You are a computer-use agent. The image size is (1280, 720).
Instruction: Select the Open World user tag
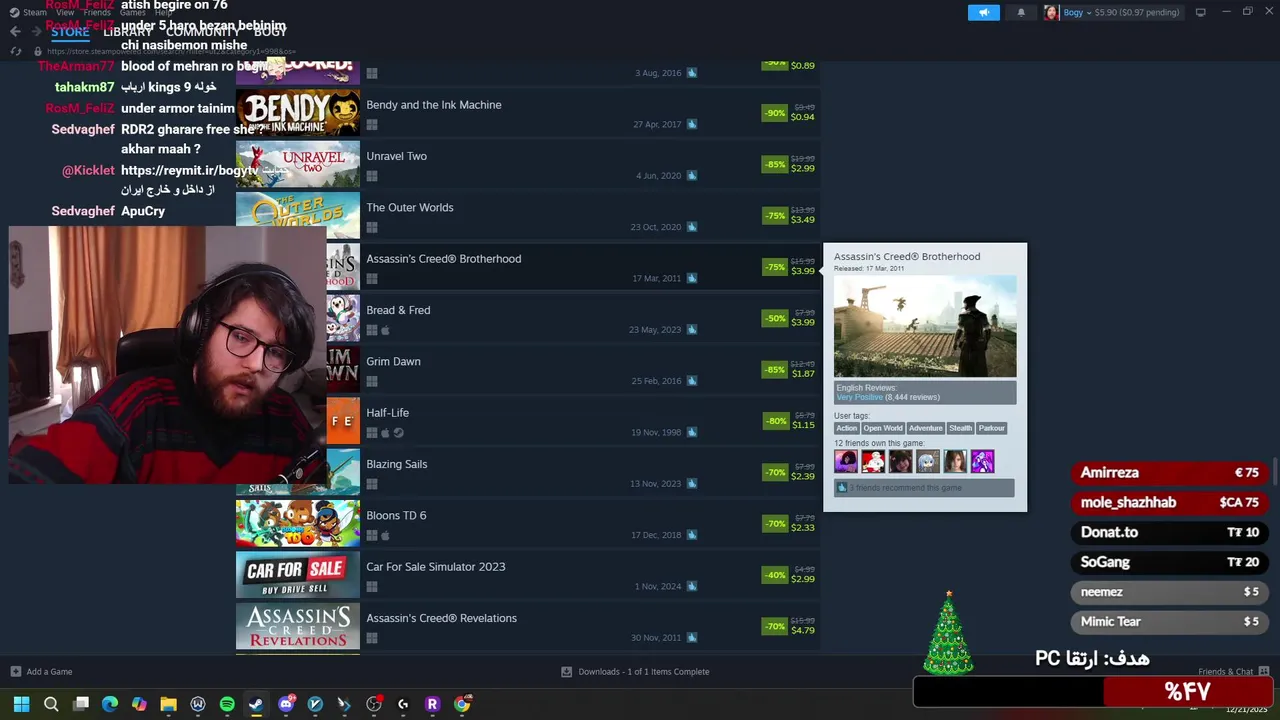click(883, 428)
